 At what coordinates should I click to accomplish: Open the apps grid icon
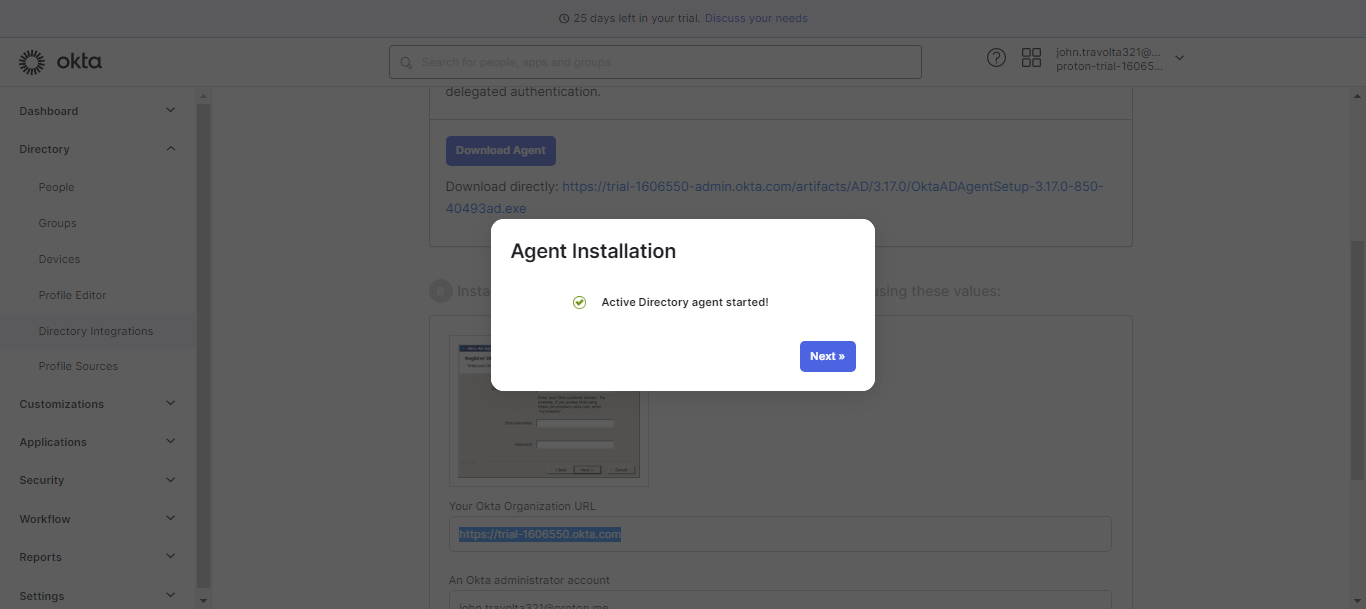[x=1031, y=58]
